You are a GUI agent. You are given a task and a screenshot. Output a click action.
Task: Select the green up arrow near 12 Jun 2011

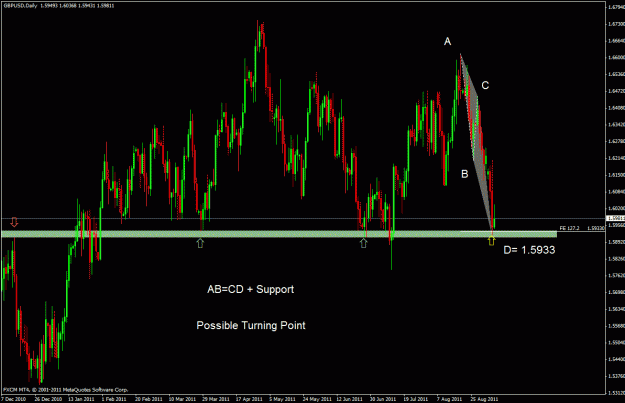[x=363, y=243]
